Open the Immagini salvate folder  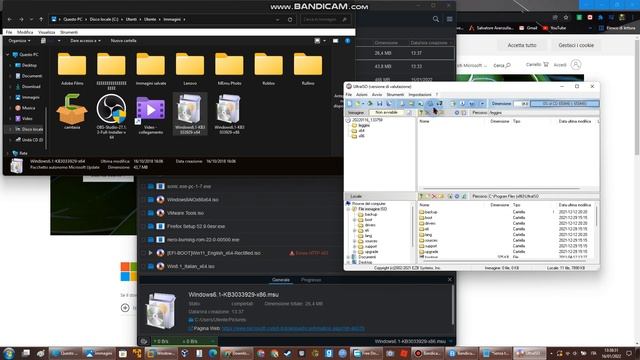pyautogui.click(x=151, y=69)
